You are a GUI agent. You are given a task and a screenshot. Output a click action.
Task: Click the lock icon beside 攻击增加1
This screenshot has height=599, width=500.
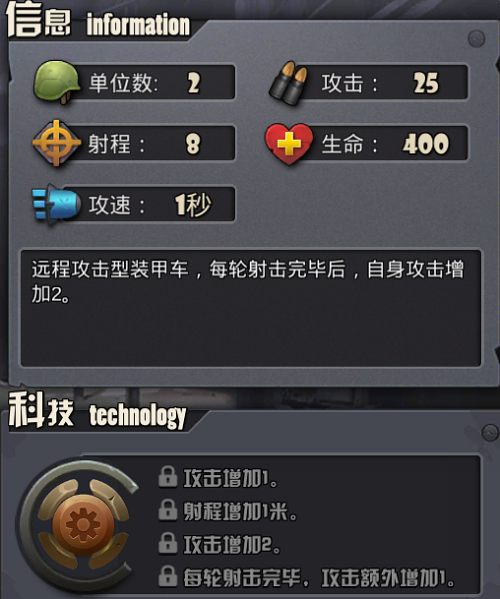[x=168, y=477]
